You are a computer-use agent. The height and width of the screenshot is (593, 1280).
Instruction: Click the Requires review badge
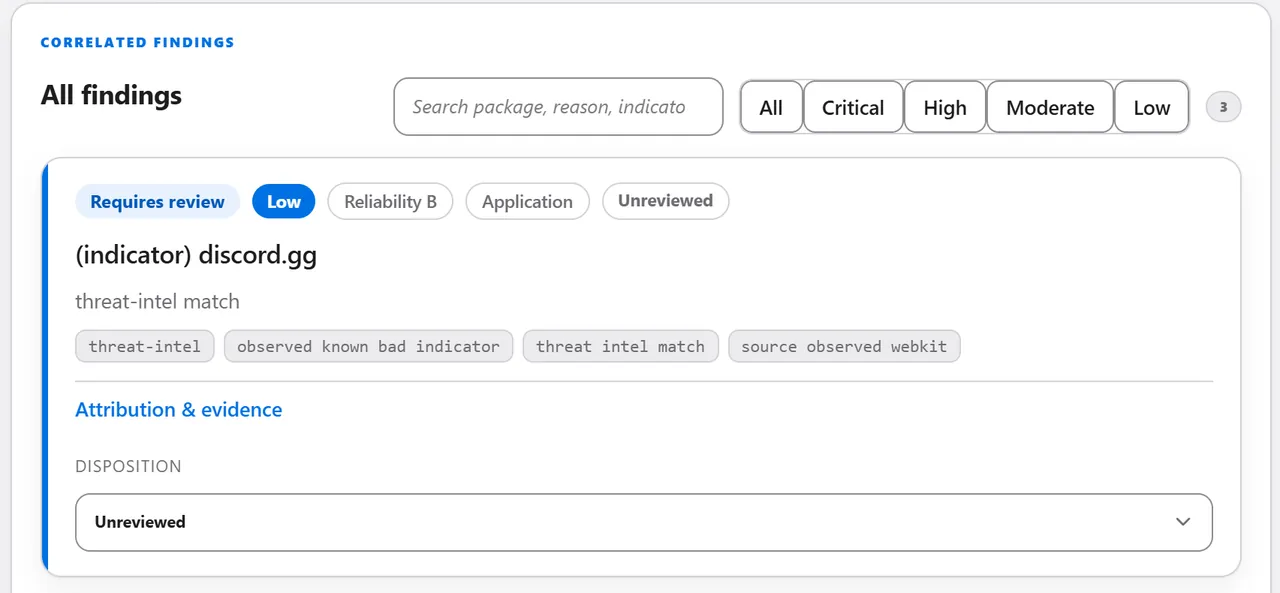click(x=157, y=201)
